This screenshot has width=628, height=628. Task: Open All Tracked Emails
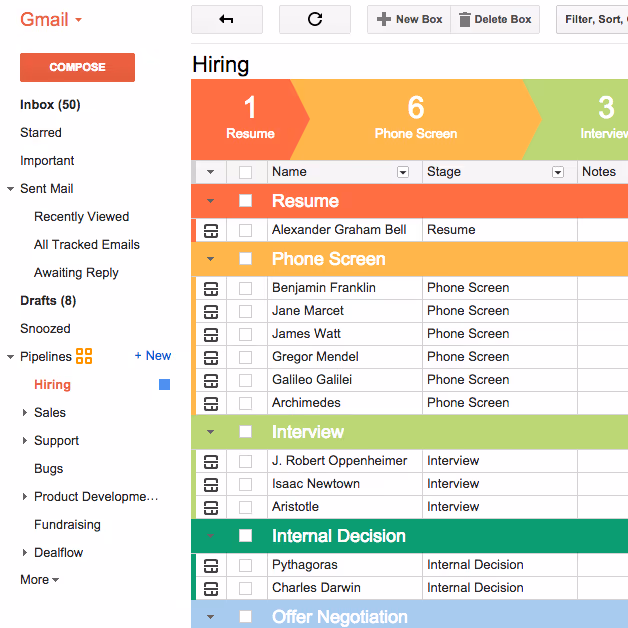coord(87,244)
